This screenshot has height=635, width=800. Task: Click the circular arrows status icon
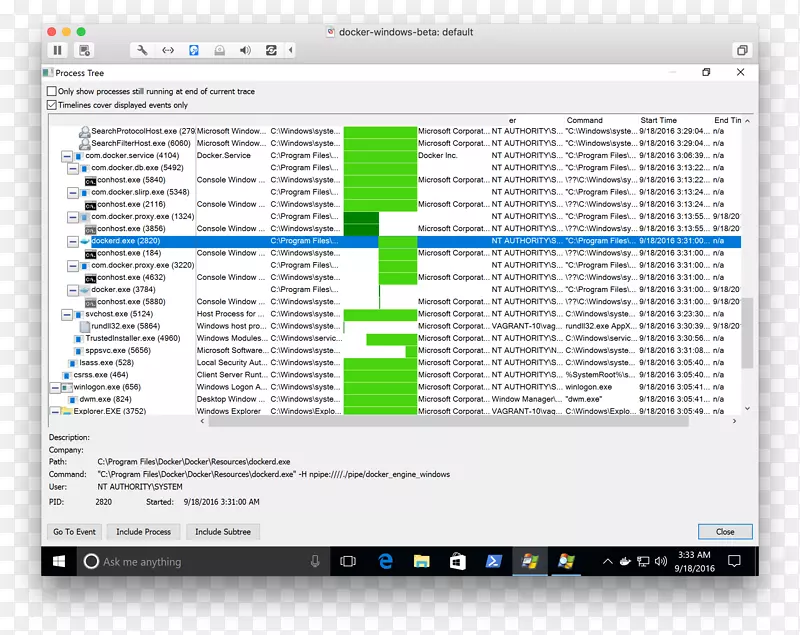271,50
